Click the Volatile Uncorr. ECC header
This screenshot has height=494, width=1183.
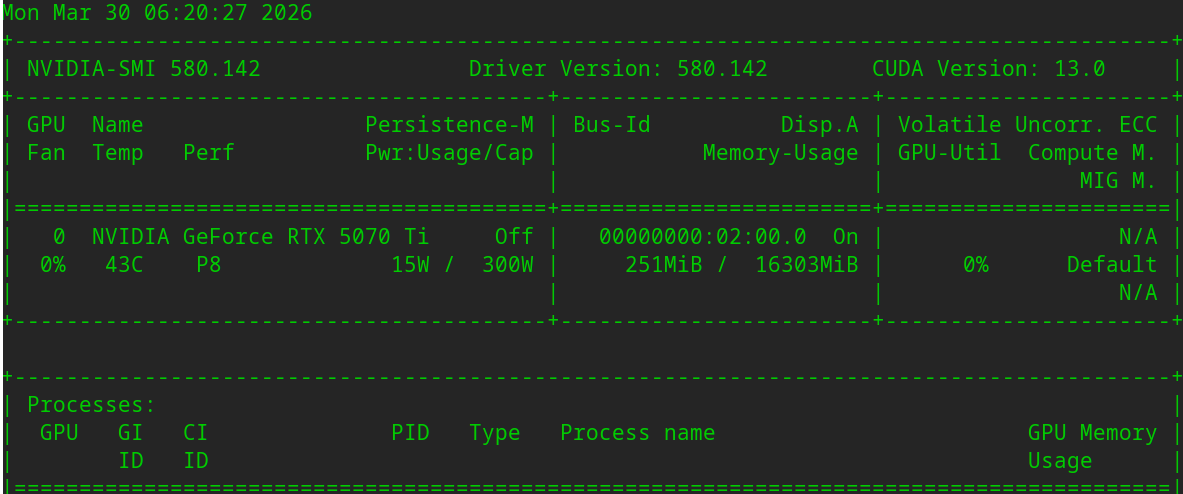(1027, 125)
